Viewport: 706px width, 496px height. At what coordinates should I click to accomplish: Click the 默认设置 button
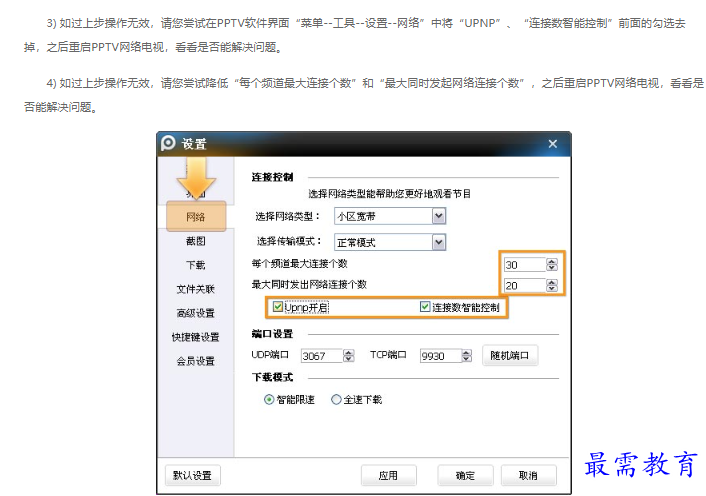(x=192, y=475)
